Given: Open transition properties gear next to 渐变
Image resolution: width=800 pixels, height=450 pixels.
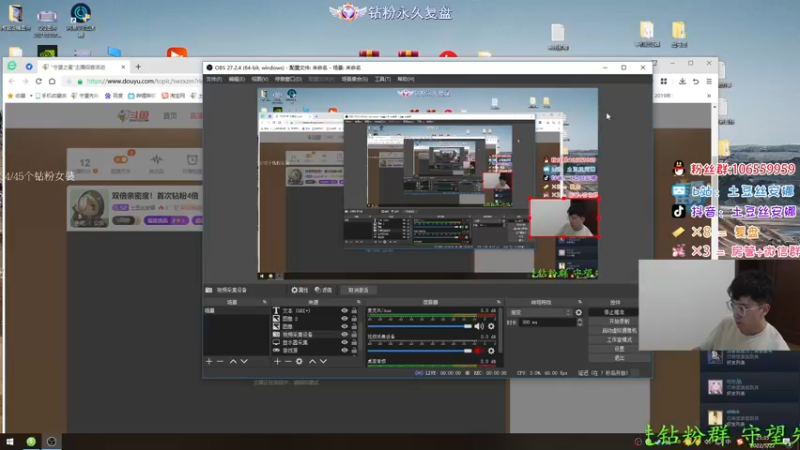Looking at the screenshot, I should point(579,312).
